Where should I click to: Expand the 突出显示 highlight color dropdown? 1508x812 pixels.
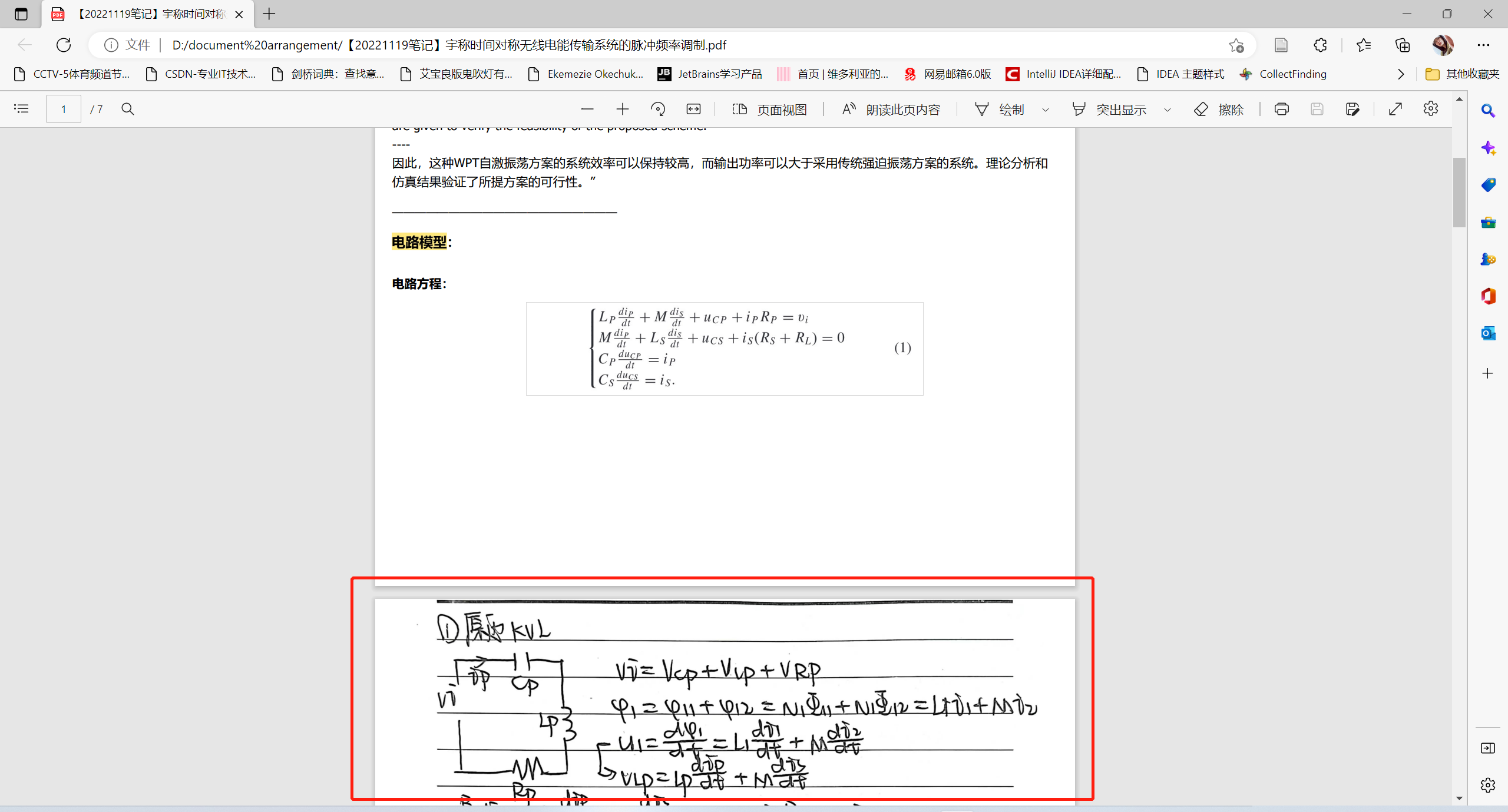coord(1167,110)
